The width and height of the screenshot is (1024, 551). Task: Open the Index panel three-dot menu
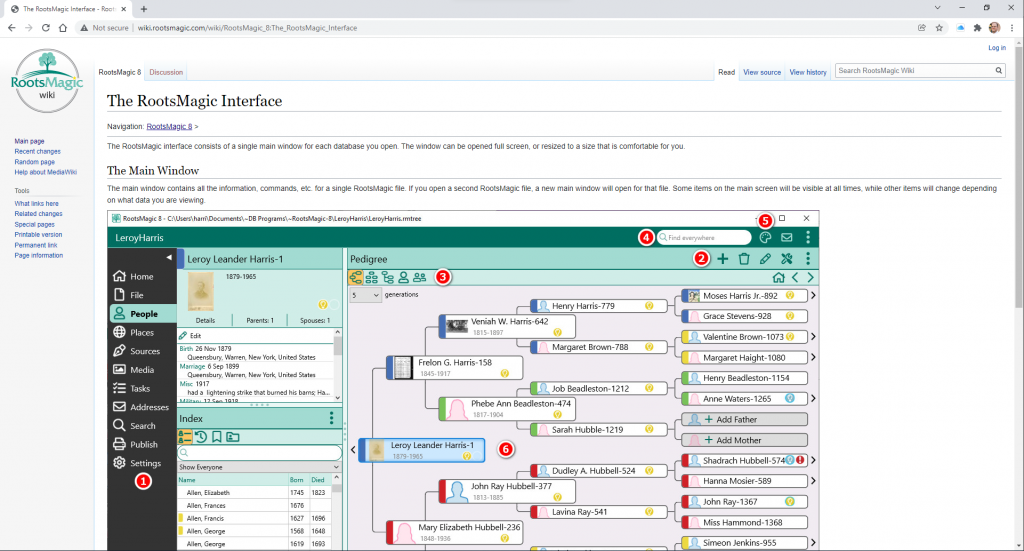point(331,418)
